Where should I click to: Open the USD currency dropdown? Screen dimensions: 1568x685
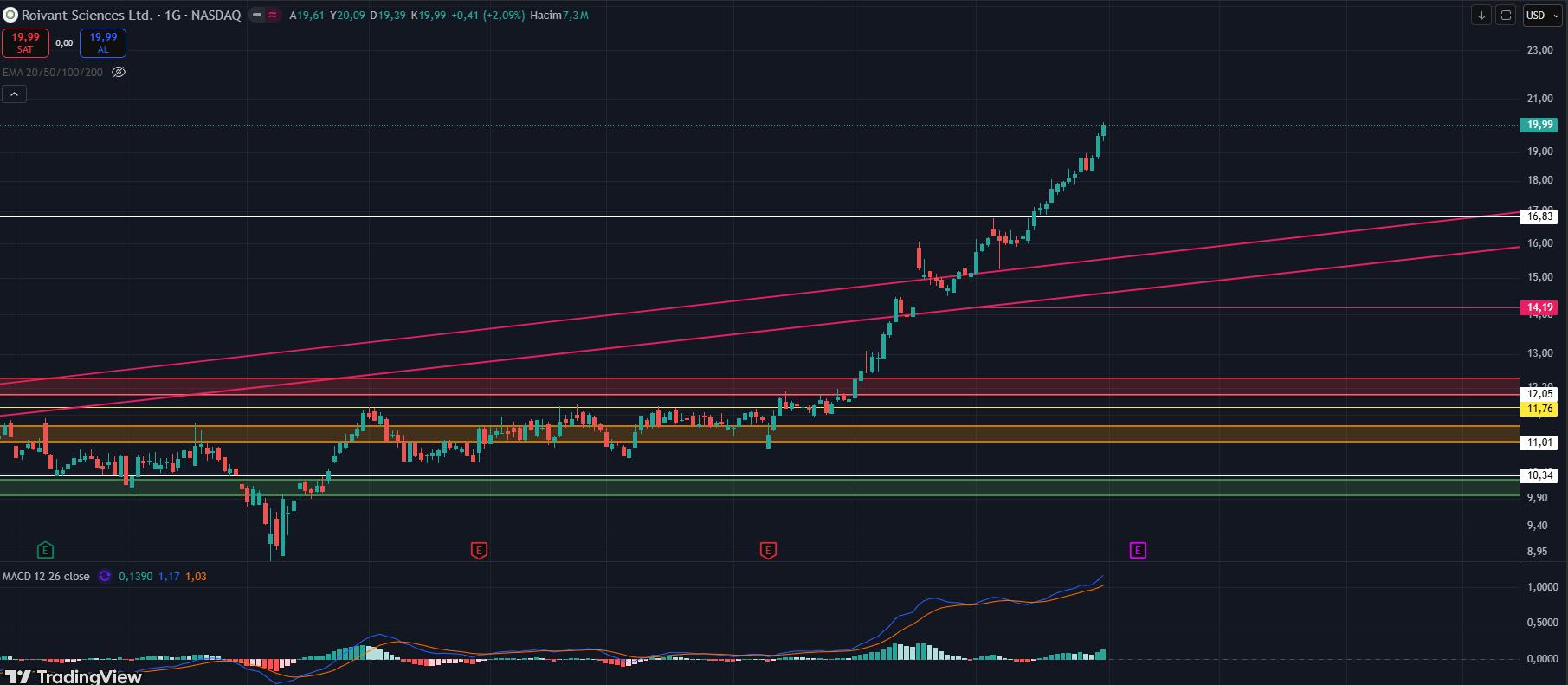click(1543, 15)
